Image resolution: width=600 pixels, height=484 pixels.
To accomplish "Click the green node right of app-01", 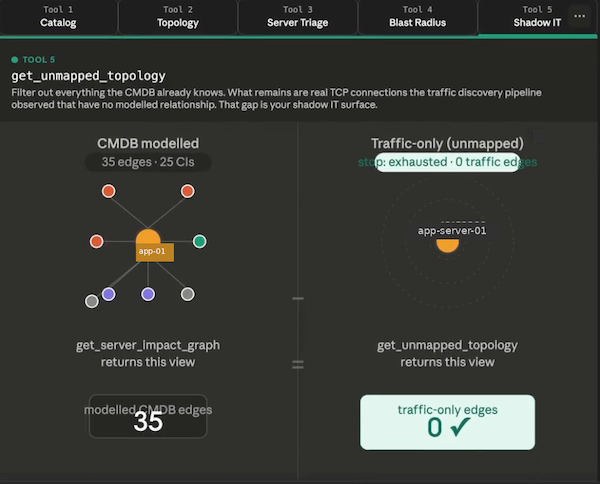I will click(x=199, y=241).
